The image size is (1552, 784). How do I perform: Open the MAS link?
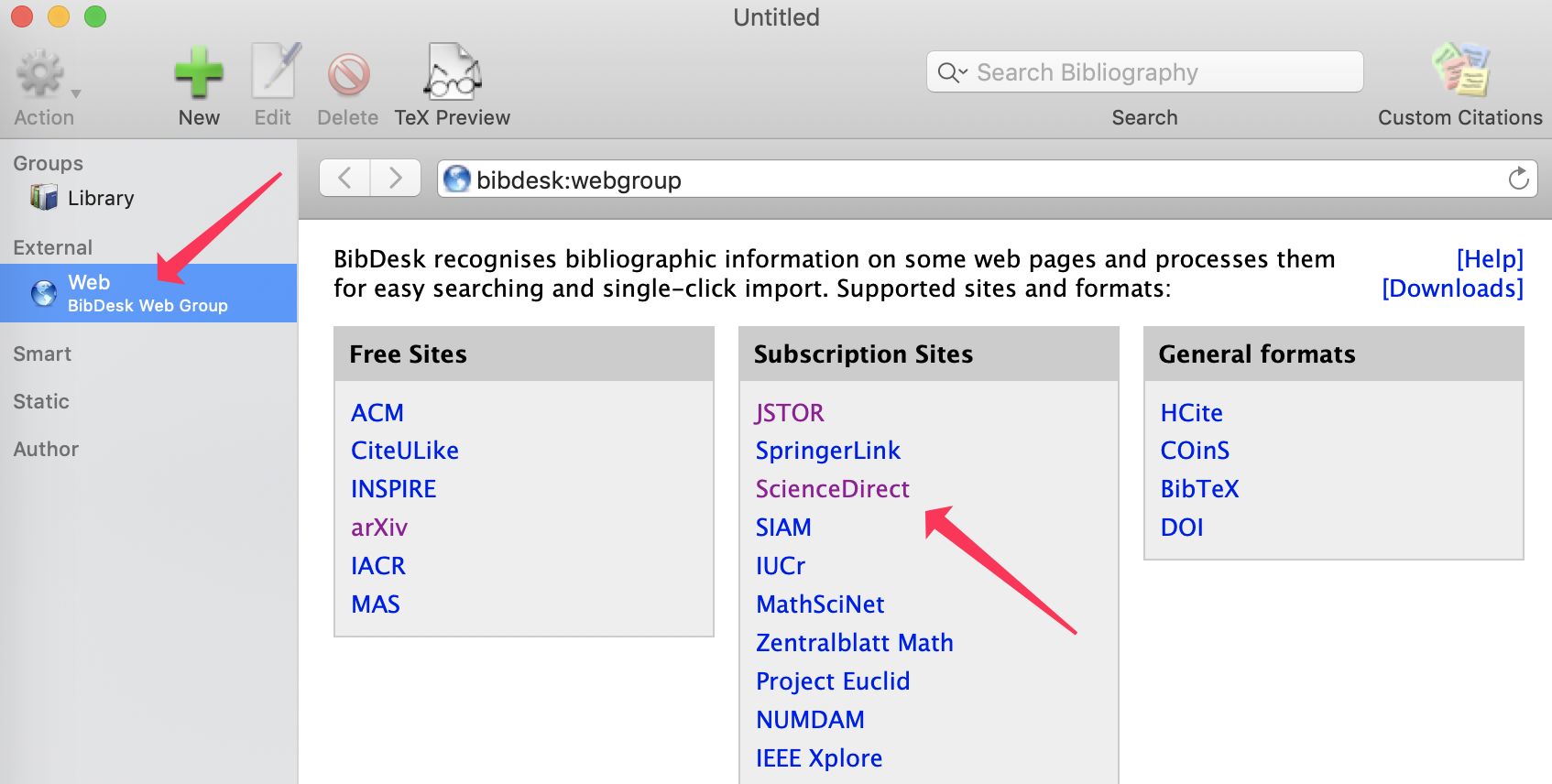376,604
